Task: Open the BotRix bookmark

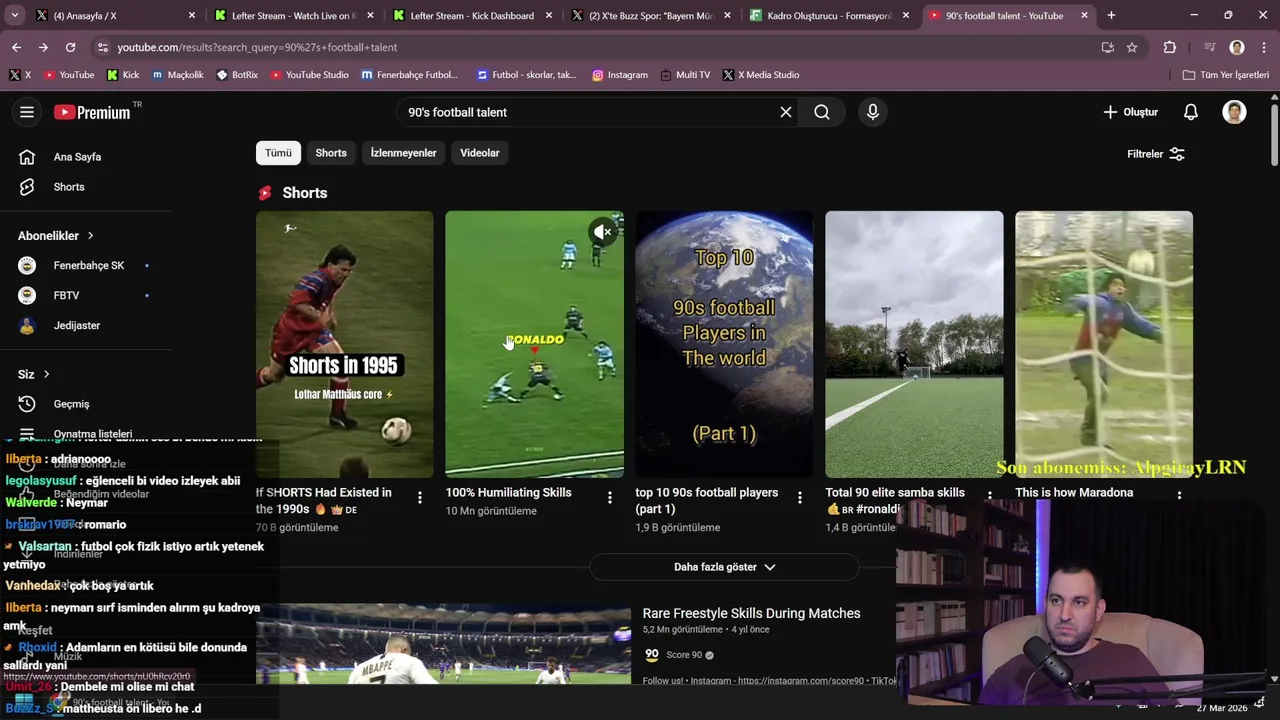Action: 237,75
